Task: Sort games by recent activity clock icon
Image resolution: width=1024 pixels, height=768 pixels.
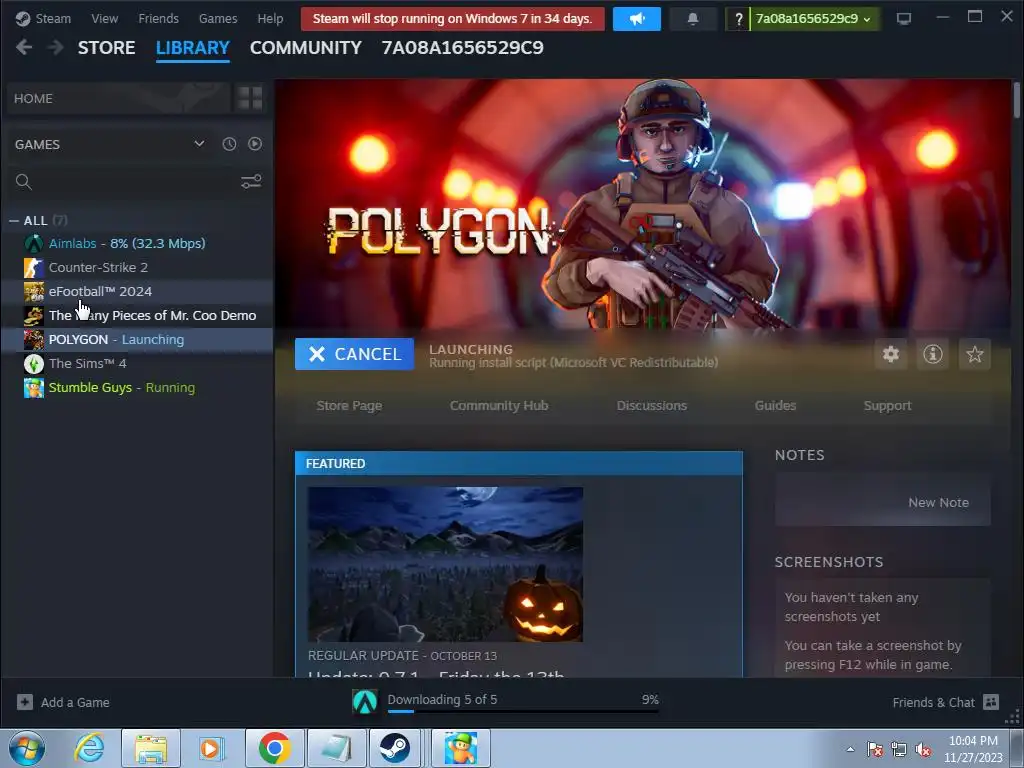Action: [229, 144]
